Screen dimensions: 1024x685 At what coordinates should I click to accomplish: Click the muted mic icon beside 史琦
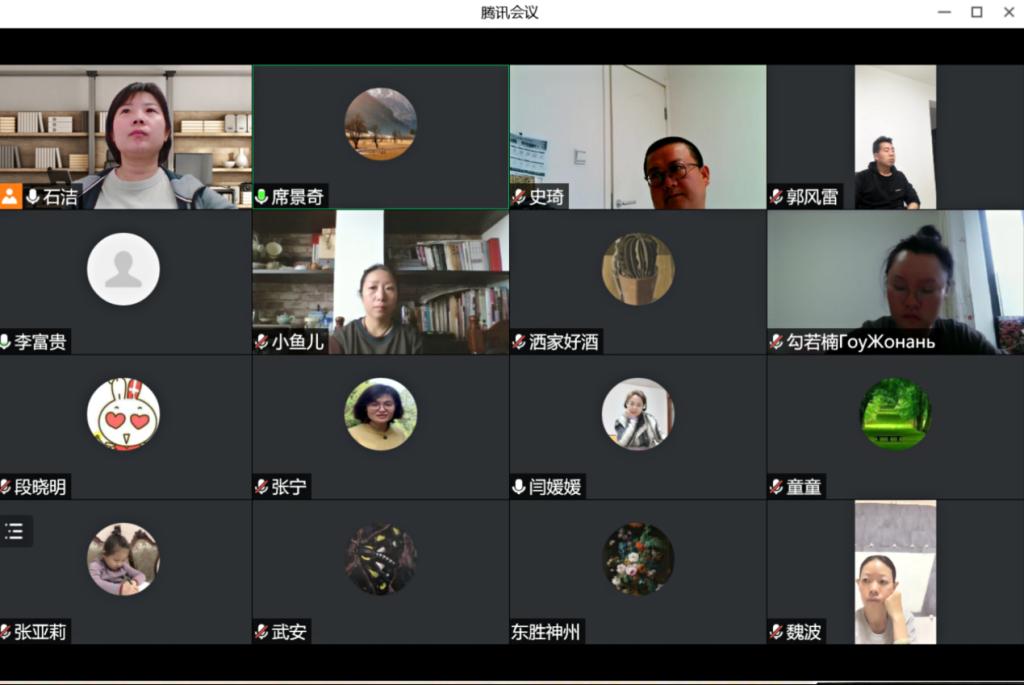pyautogui.click(x=519, y=197)
